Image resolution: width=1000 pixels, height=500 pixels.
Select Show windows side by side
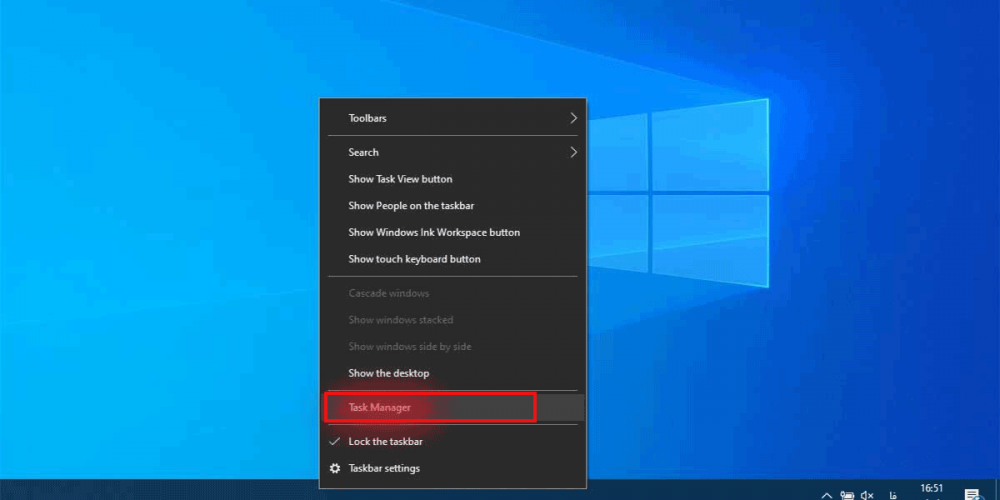(452, 347)
